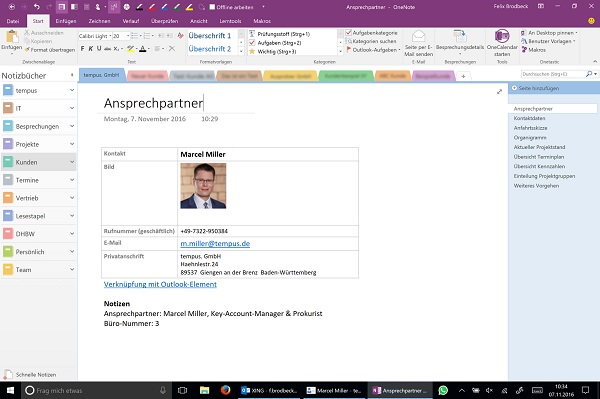Open the font size dropdown showing 20

click(x=128, y=36)
